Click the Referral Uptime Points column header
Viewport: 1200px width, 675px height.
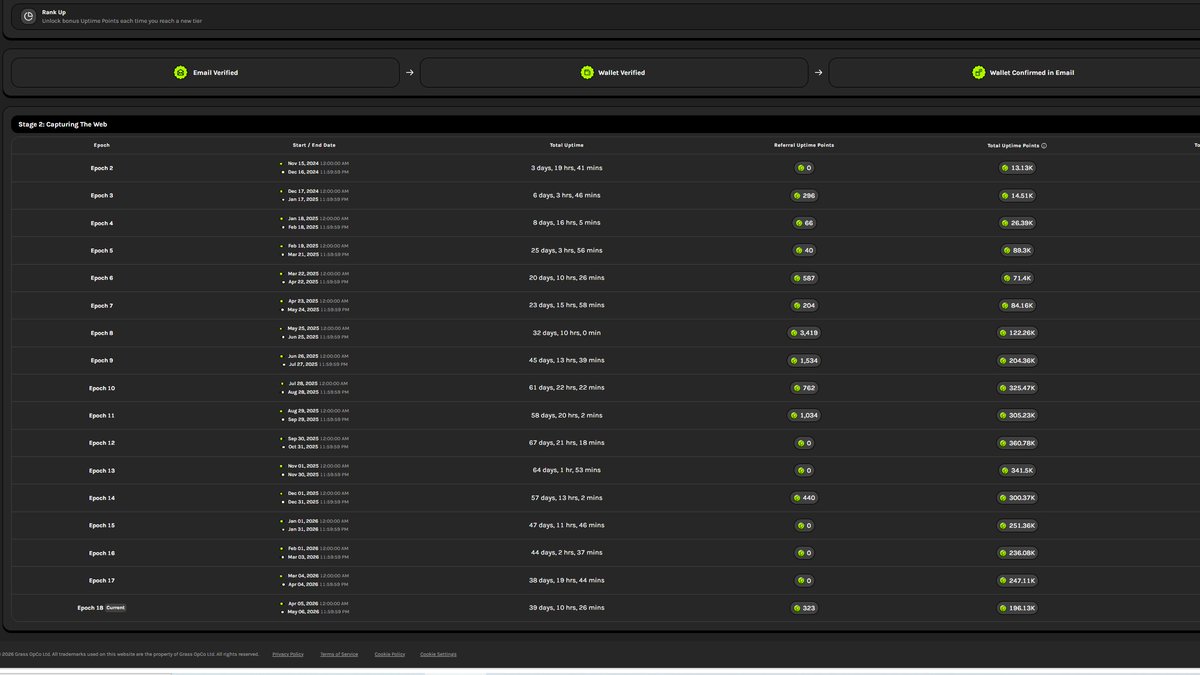(x=804, y=145)
